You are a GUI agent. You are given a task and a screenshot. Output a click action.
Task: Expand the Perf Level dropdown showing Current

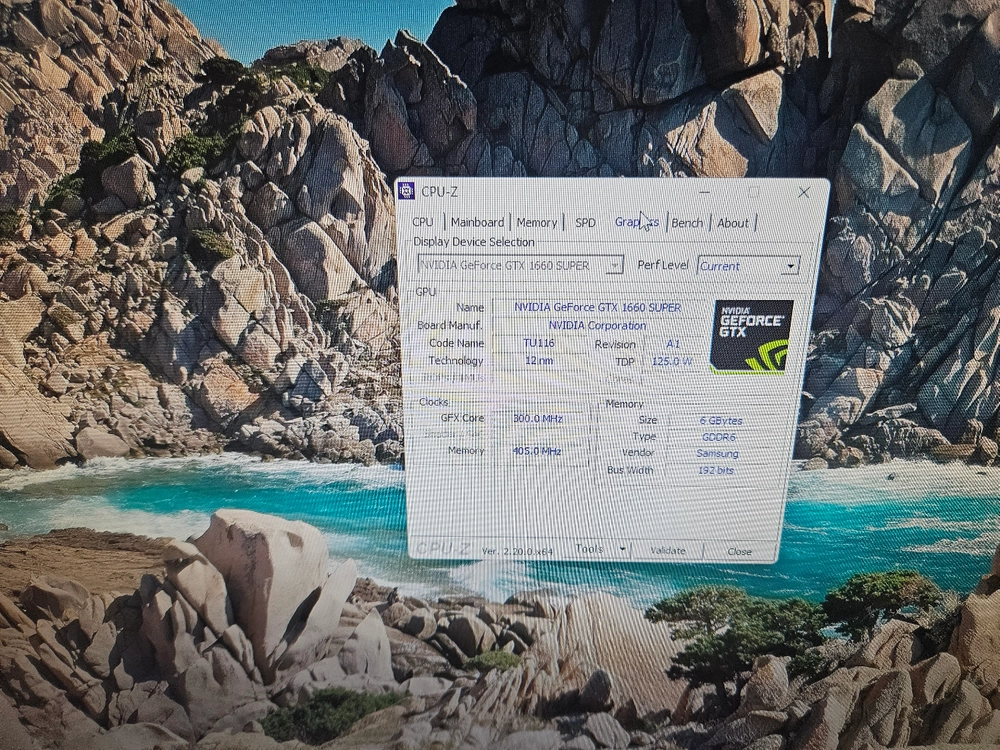point(748,266)
